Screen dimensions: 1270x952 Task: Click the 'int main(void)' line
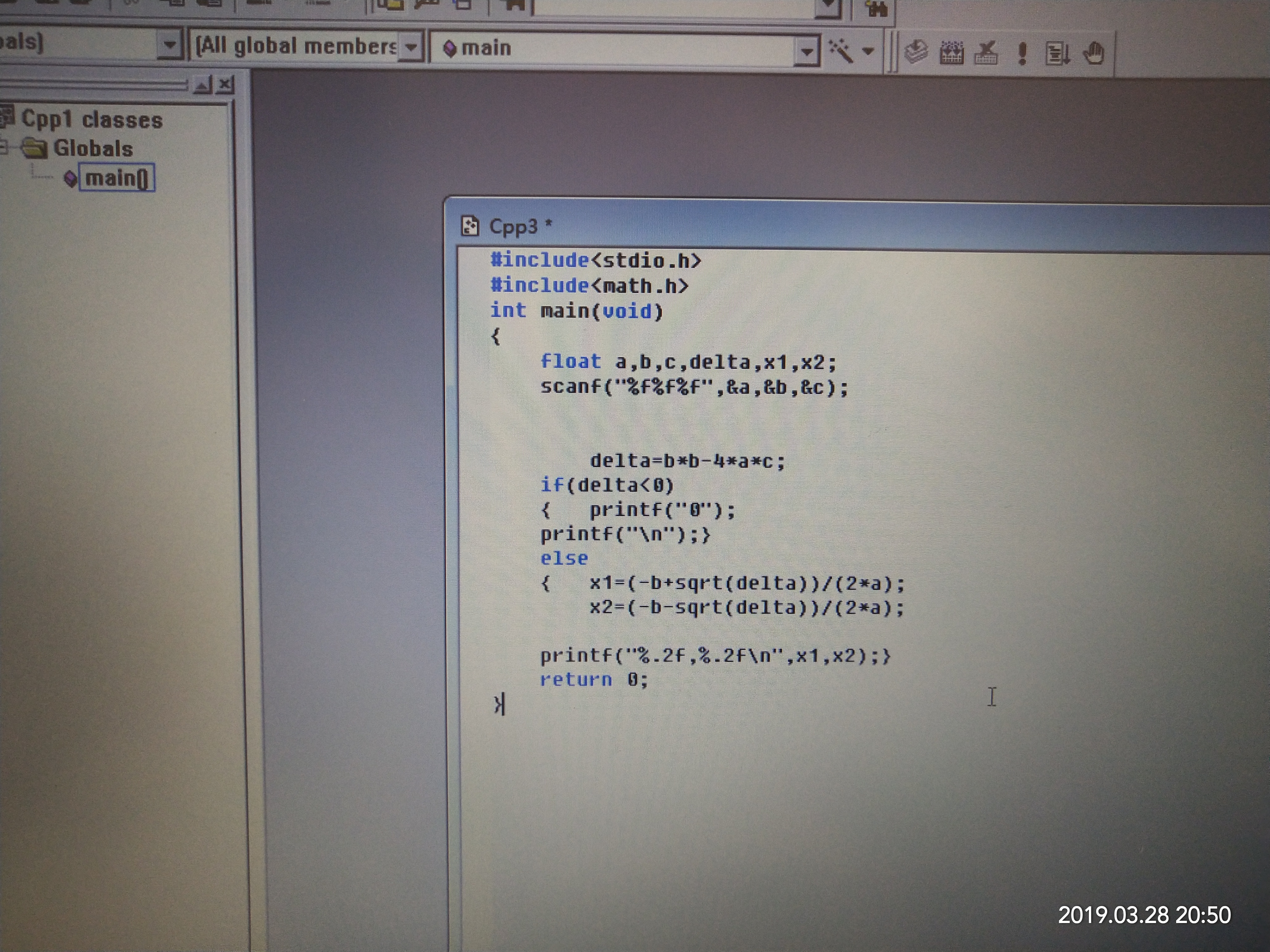point(576,311)
